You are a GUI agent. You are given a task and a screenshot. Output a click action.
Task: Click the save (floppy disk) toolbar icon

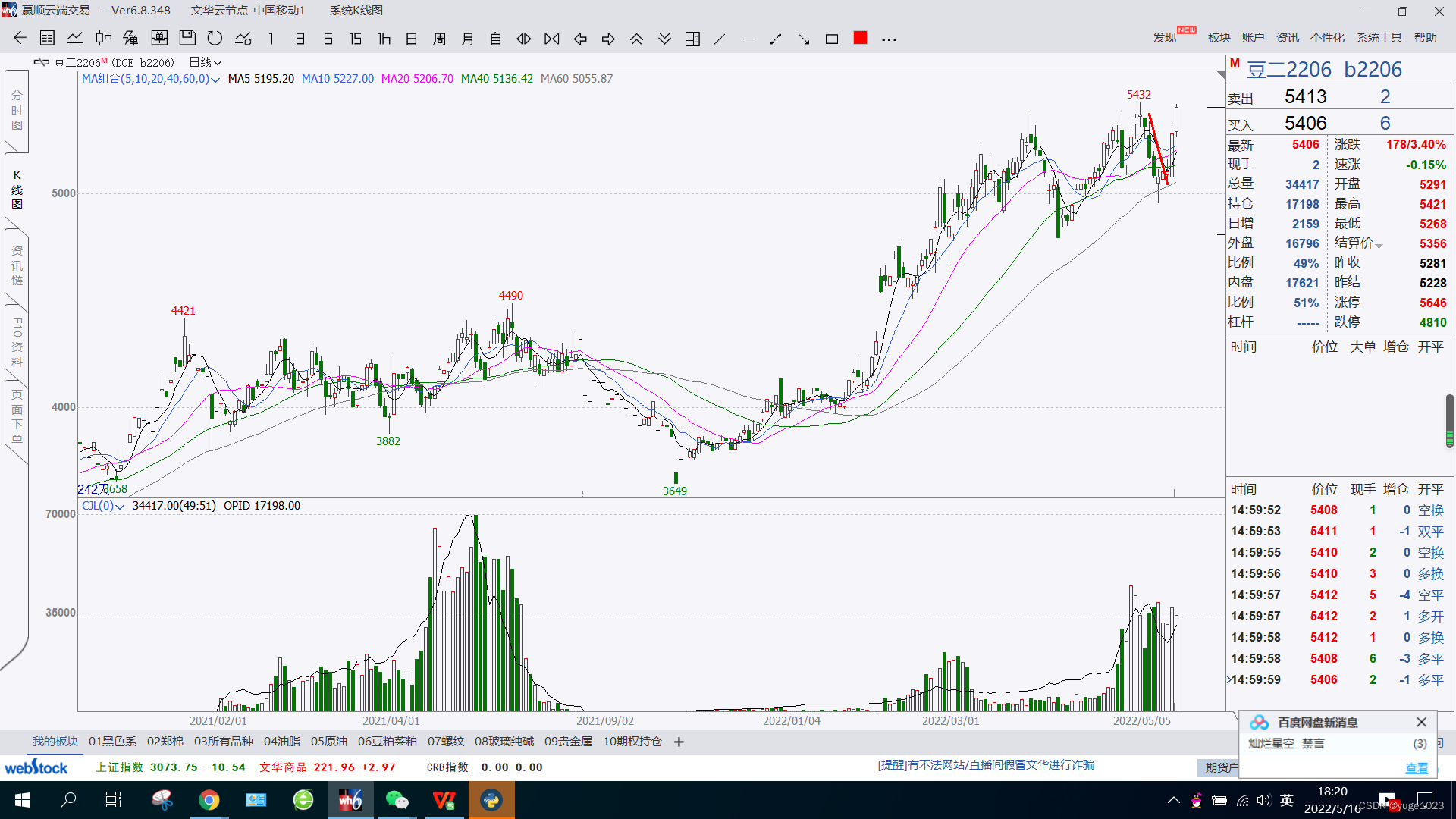[187, 39]
